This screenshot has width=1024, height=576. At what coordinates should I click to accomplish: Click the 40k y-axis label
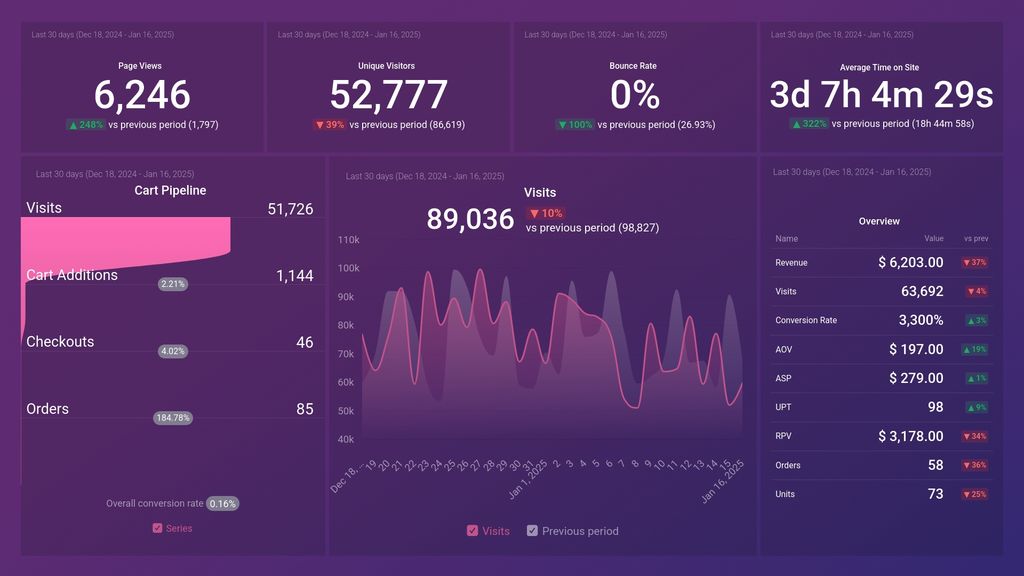coord(345,439)
